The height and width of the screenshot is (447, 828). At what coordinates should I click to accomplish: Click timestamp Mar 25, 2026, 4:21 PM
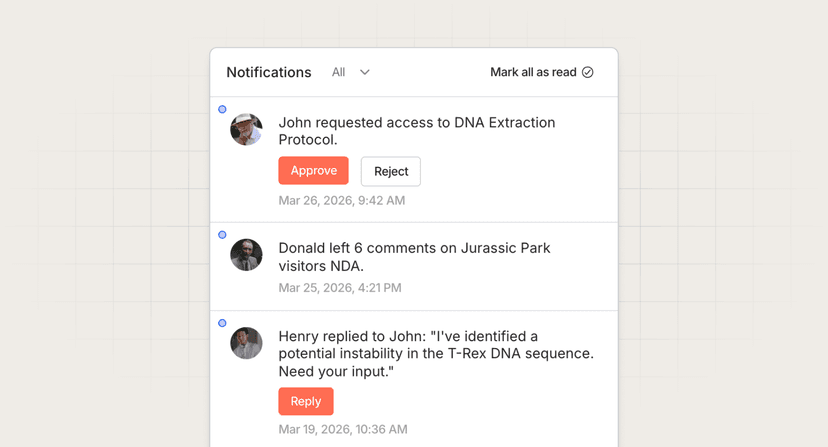pyautogui.click(x=340, y=288)
